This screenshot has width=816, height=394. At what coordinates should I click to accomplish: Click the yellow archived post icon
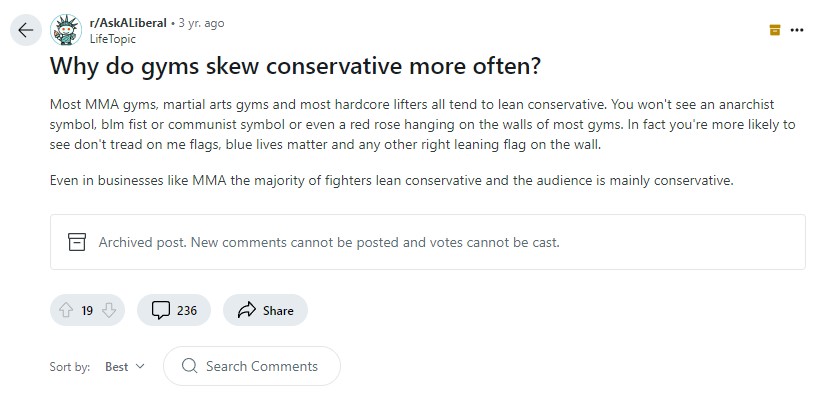pos(775,30)
